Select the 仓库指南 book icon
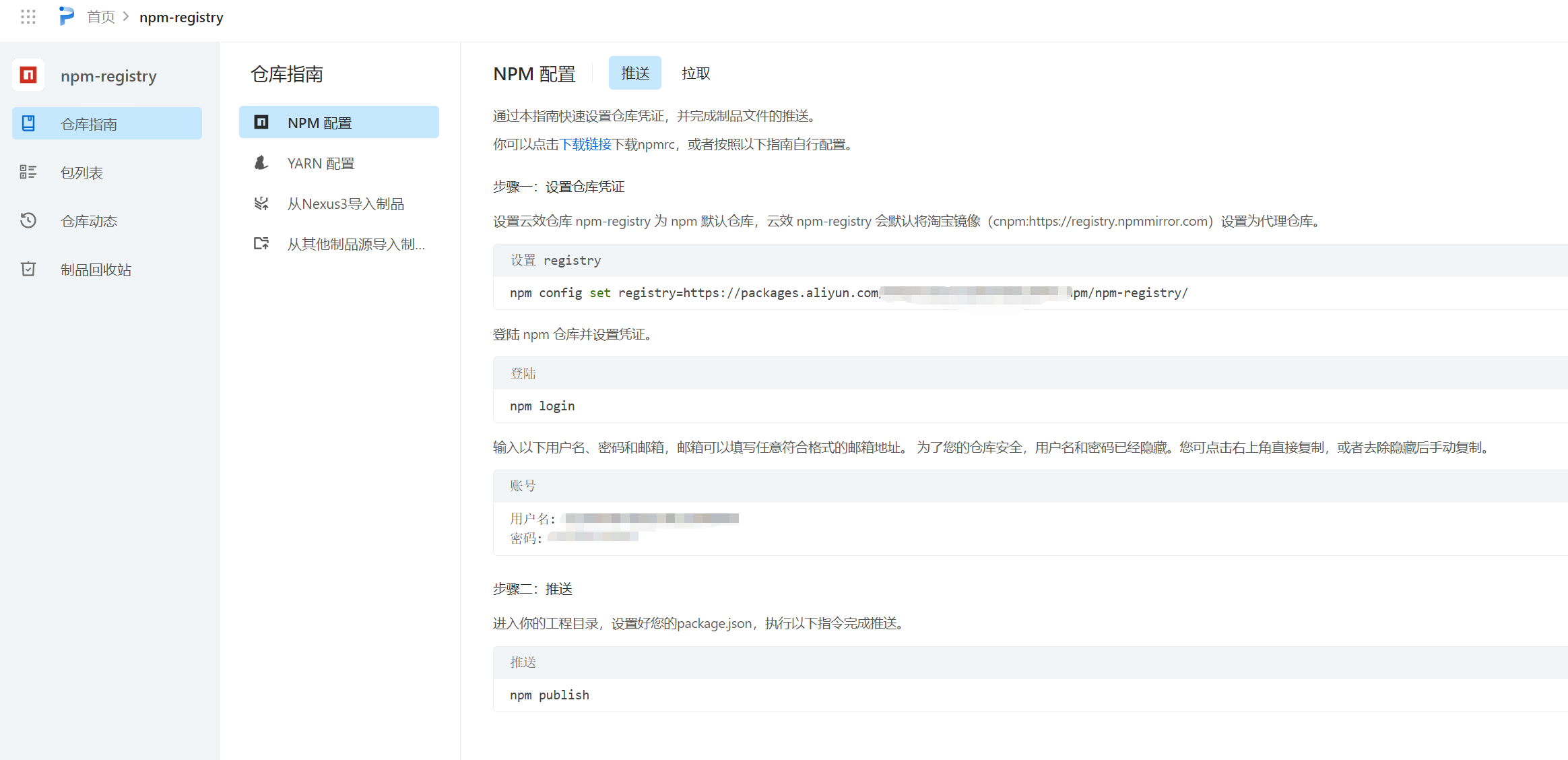Screen dimensions: 1568x760 pos(28,123)
